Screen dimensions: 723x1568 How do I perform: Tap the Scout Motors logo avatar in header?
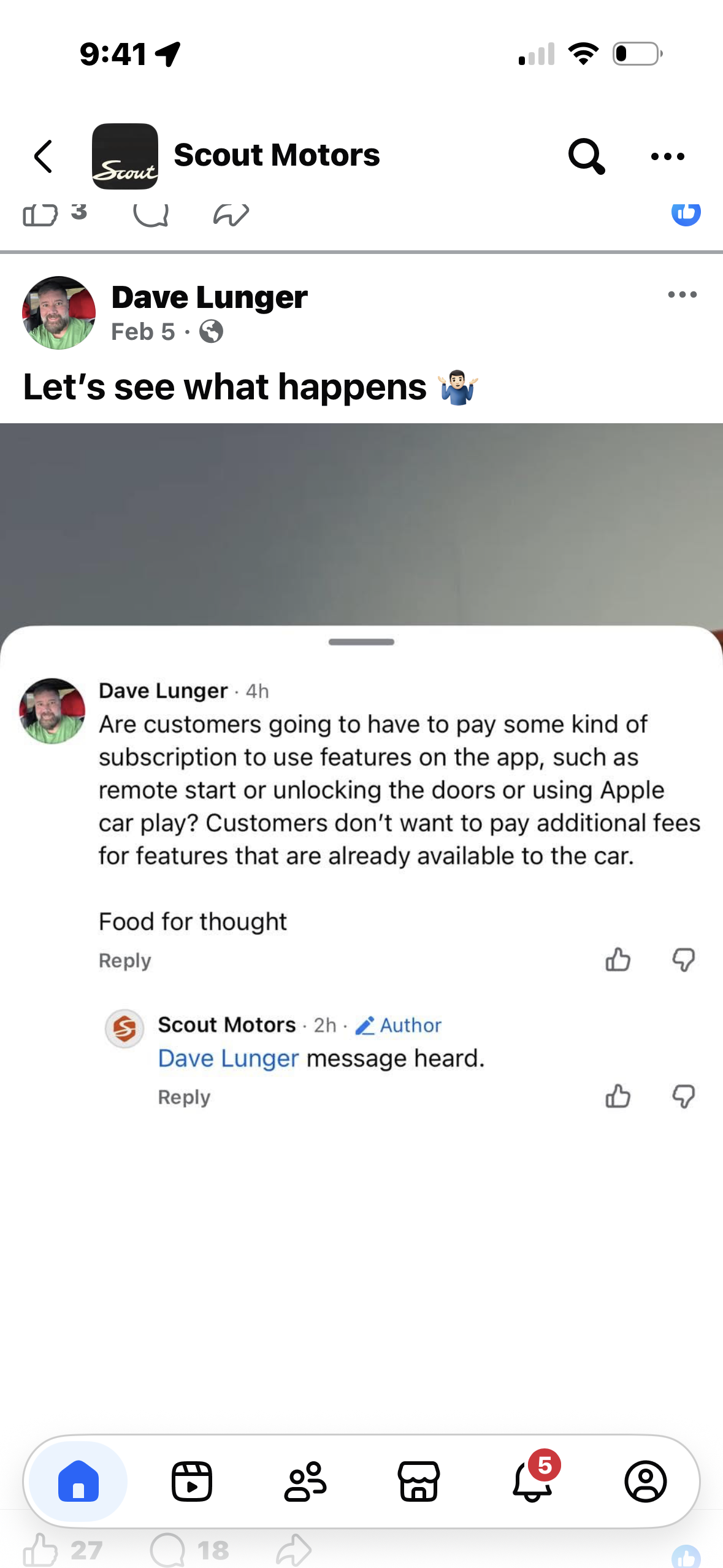pos(125,156)
